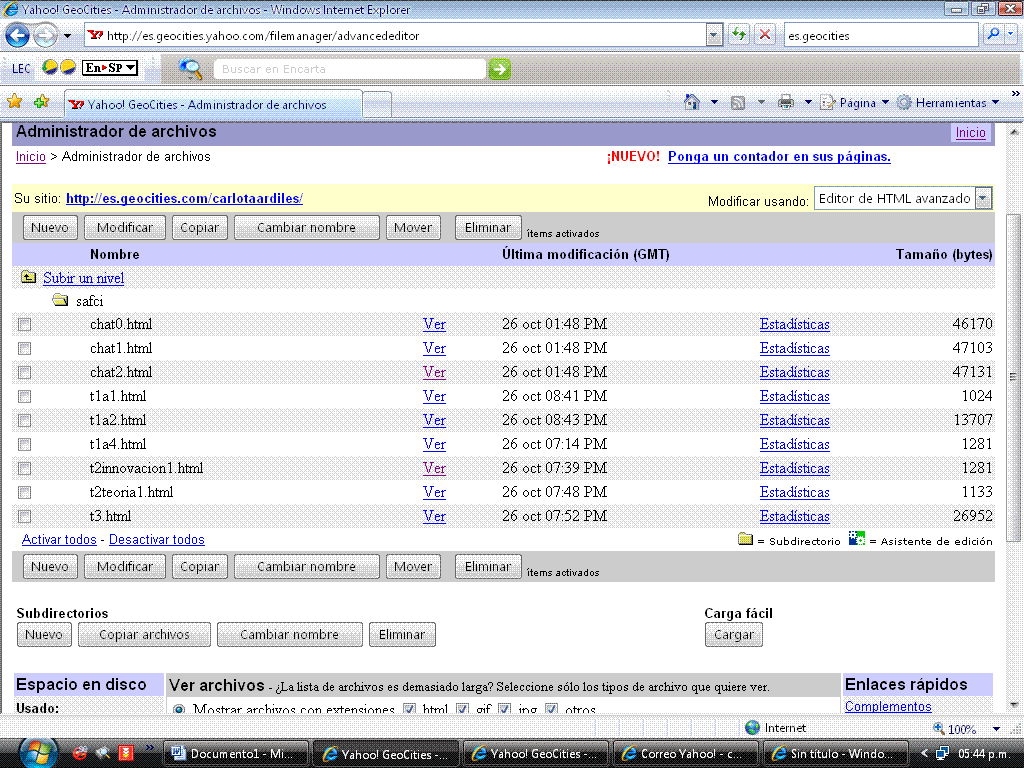Tick the checkbox for t1a4.html
The height and width of the screenshot is (768, 1024).
coord(24,445)
